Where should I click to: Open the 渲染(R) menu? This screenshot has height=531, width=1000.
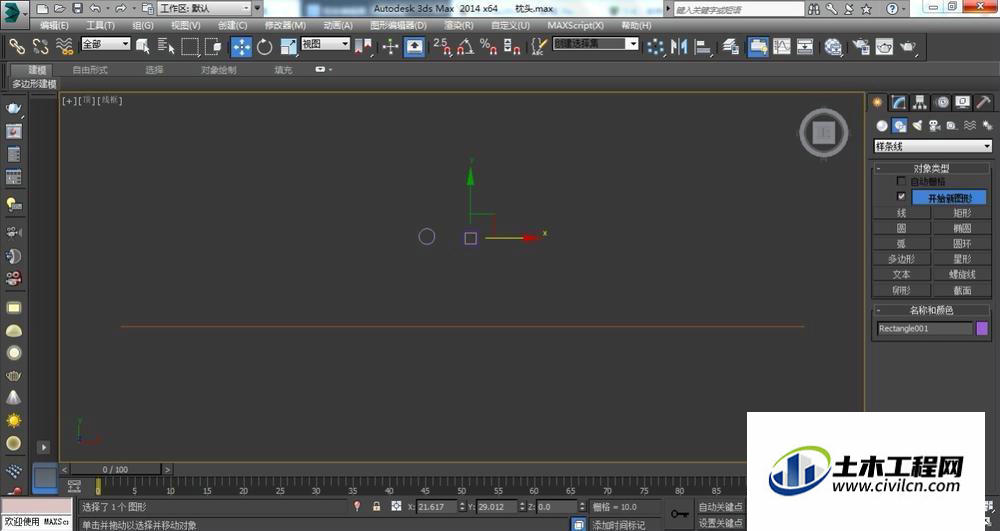pyautogui.click(x=459, y=25)
